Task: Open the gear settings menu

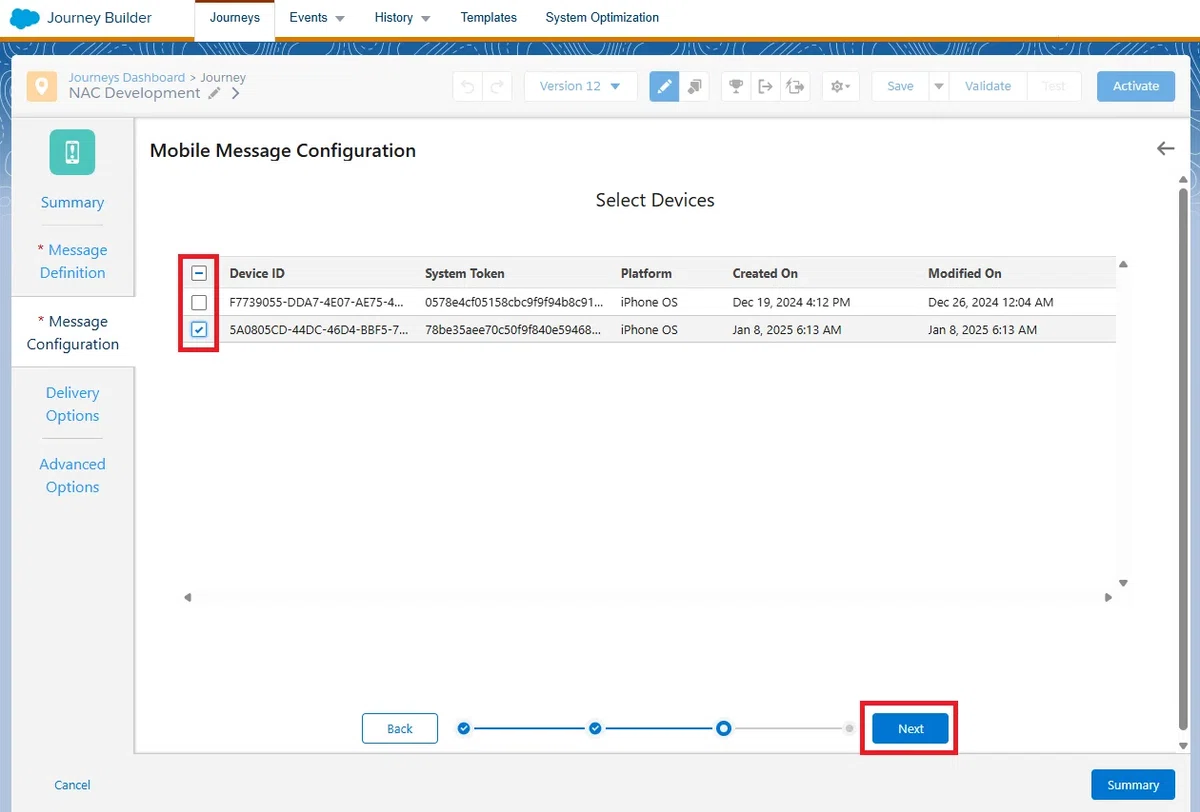Action: (840, 86)
